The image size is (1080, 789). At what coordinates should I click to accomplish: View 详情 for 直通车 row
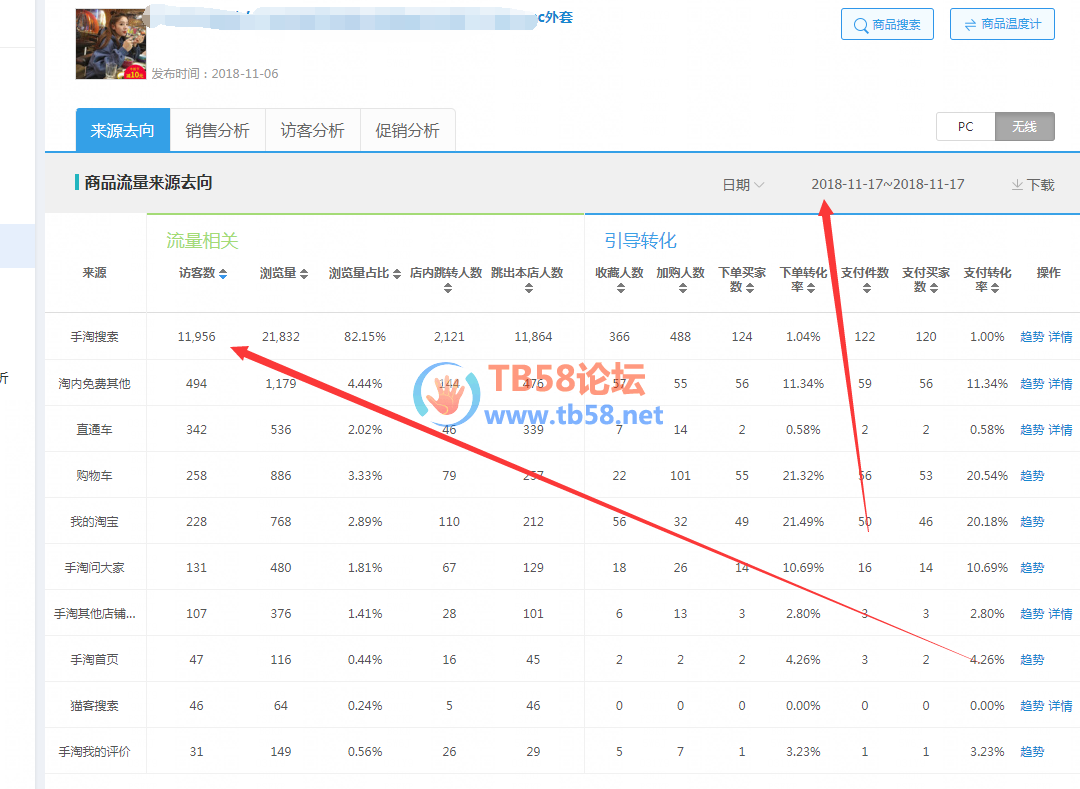tap(1060, 430)
